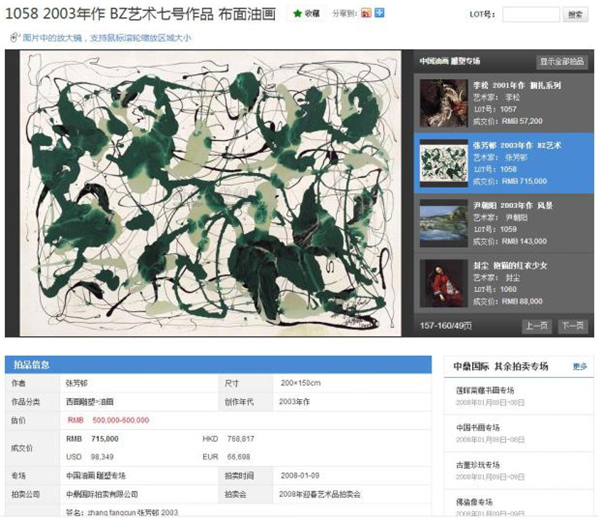Focus the LOT number search field
600x518 pixels.
coord(531,15)
